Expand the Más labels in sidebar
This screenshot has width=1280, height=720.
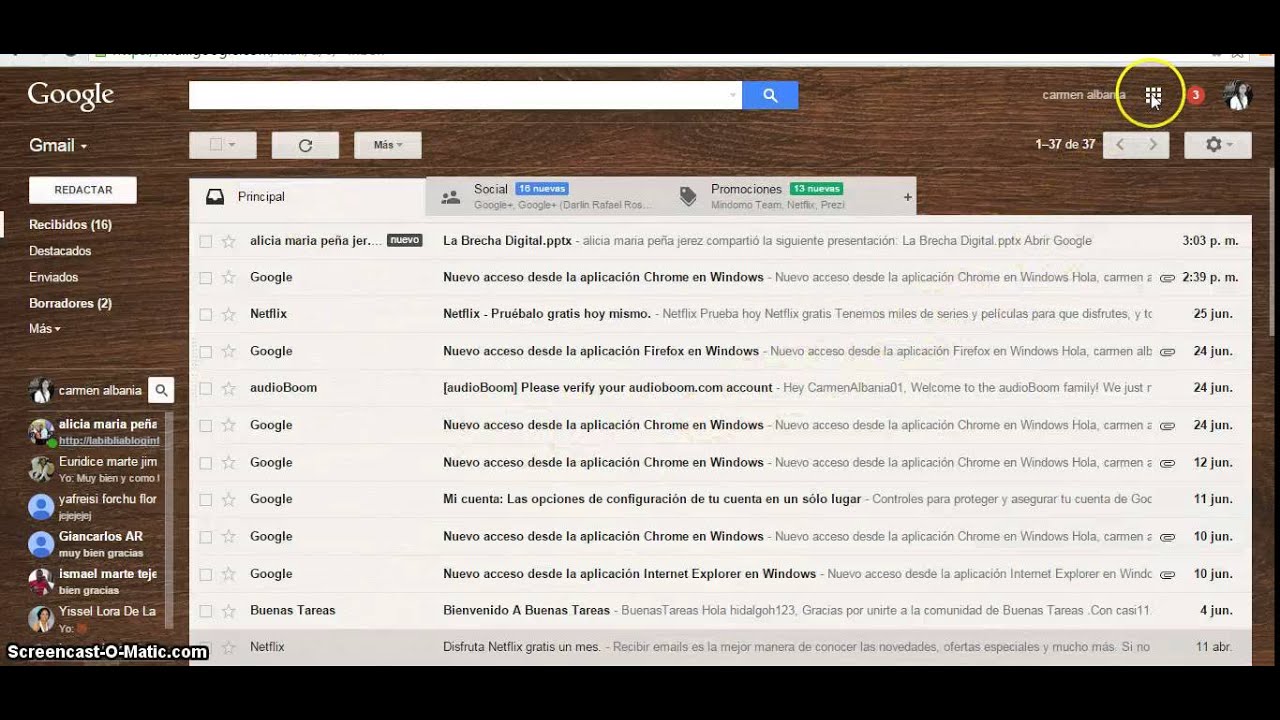[45, 329]
